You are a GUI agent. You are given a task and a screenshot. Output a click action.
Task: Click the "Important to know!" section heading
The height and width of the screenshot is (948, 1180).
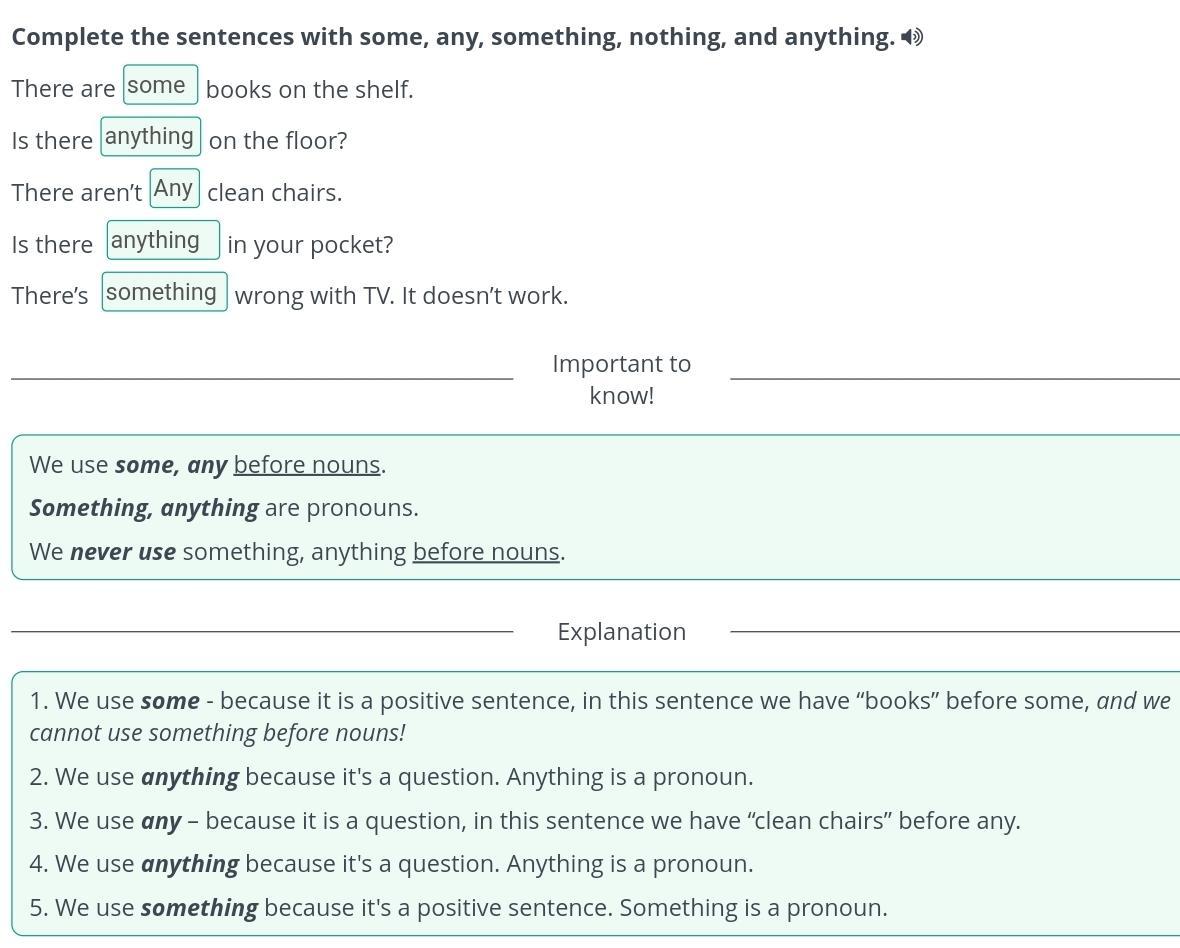click(x=621, y=379)
